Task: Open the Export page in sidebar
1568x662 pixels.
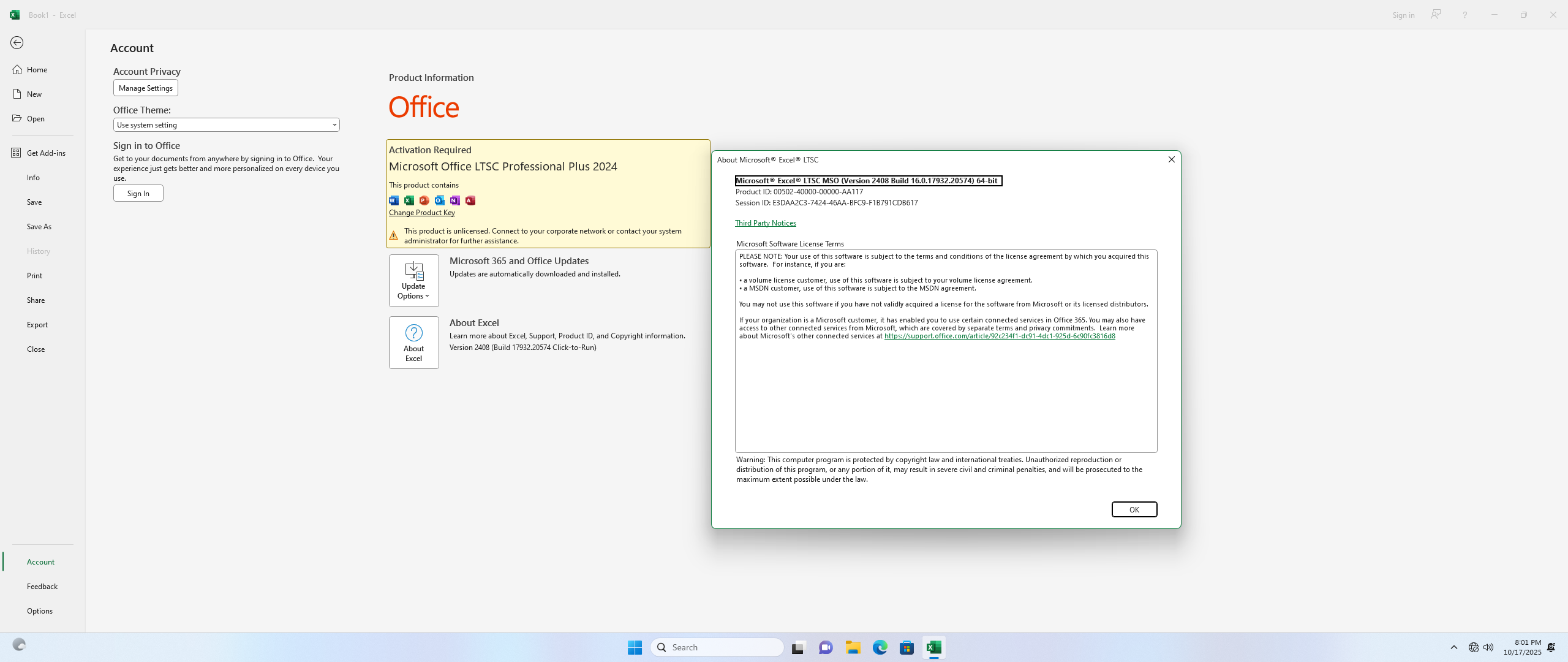Action: pos(37,324)
